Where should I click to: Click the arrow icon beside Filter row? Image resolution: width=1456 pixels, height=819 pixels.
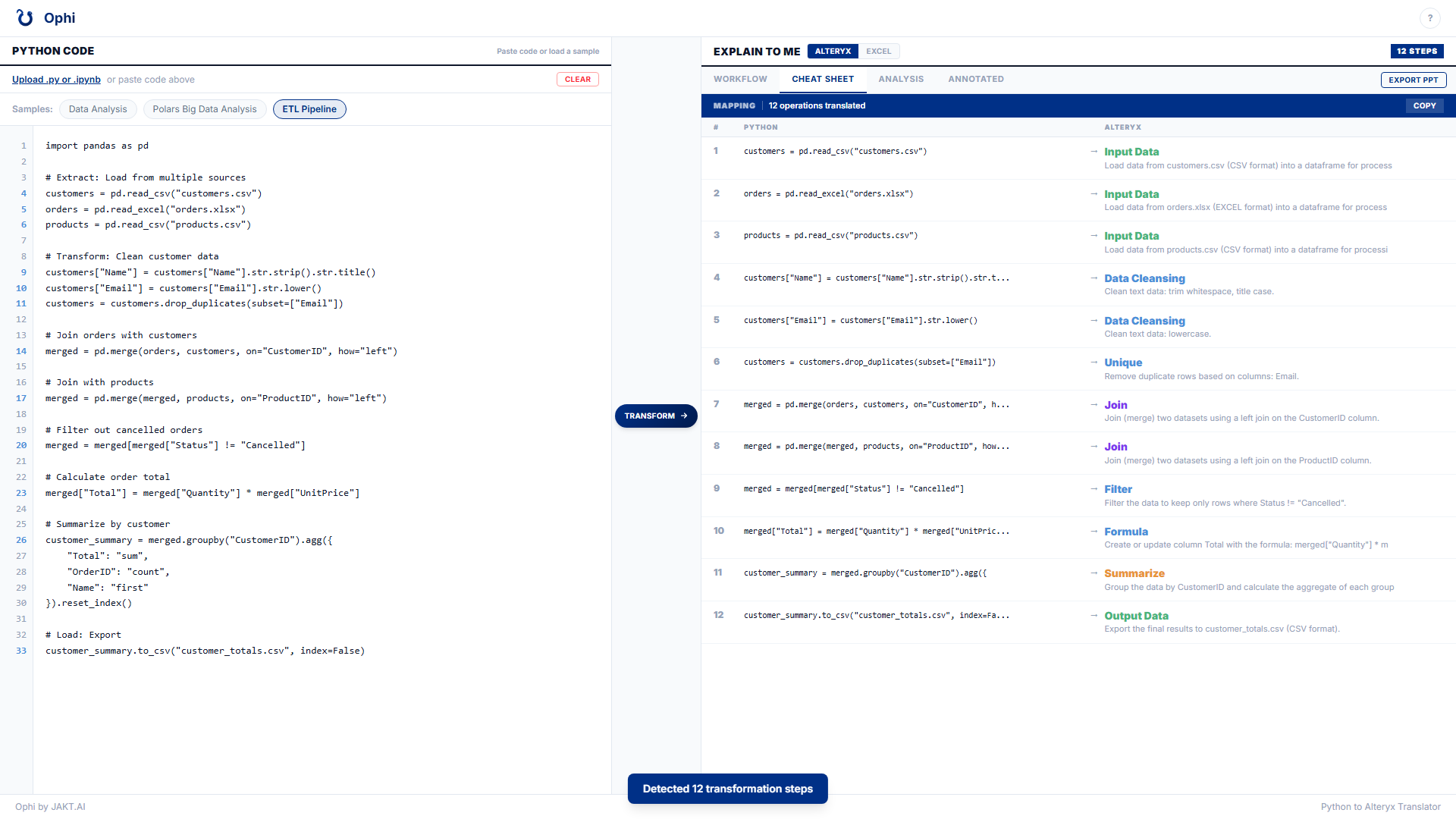click(1094, 489)
